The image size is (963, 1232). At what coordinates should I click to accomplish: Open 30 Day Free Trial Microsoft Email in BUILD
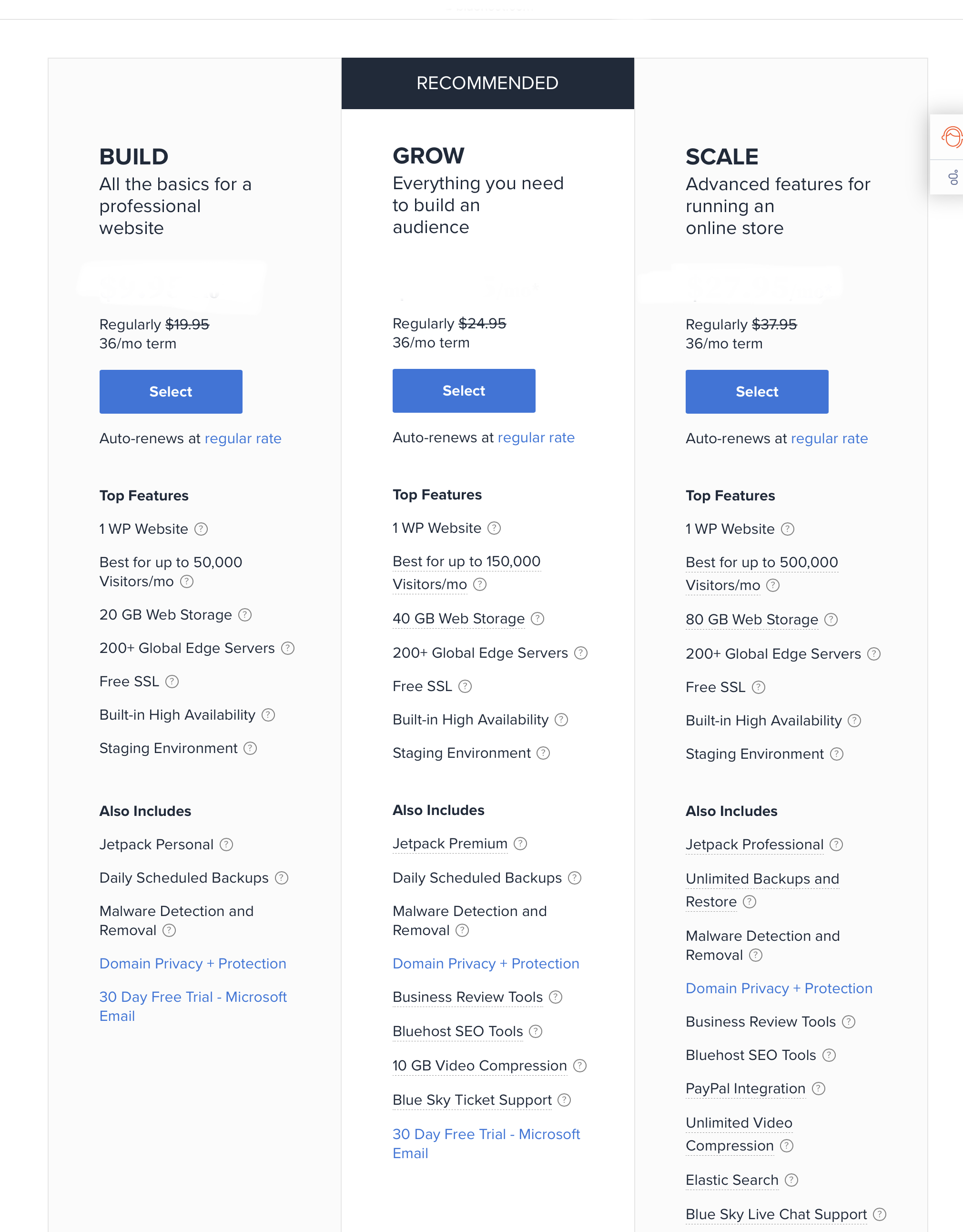(x=193, y=1007)
